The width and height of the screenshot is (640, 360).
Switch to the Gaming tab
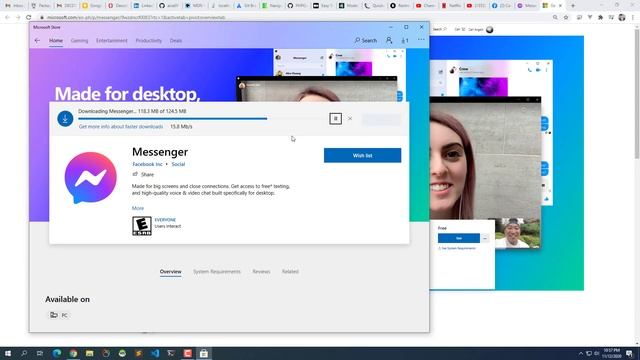click(x=79, y=40)
